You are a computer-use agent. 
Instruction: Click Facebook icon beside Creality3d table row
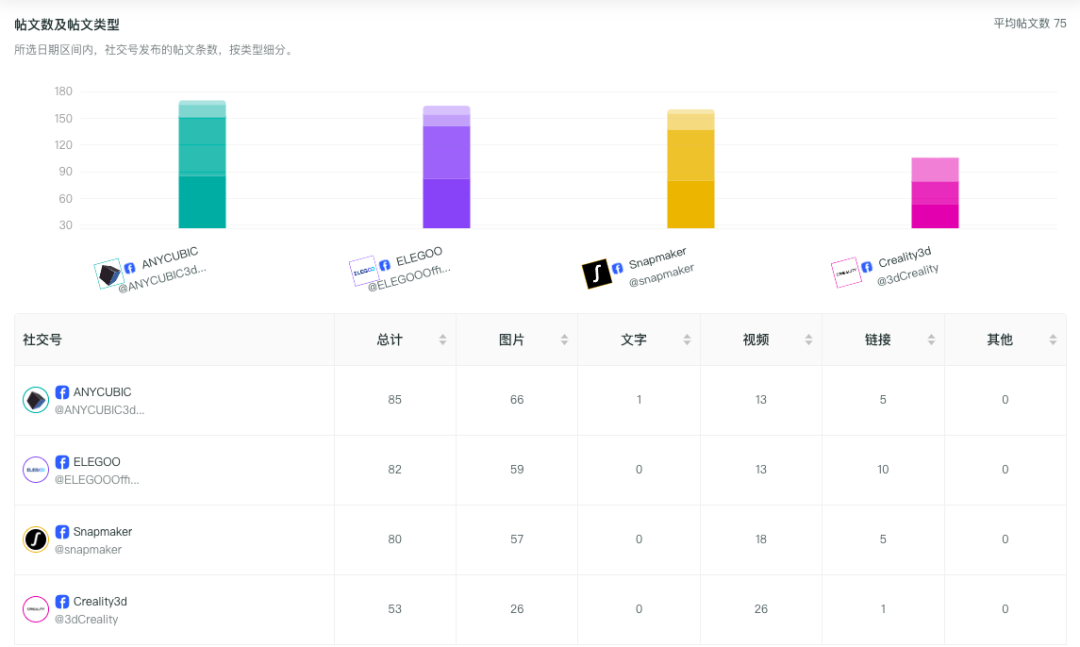point(62,602)
